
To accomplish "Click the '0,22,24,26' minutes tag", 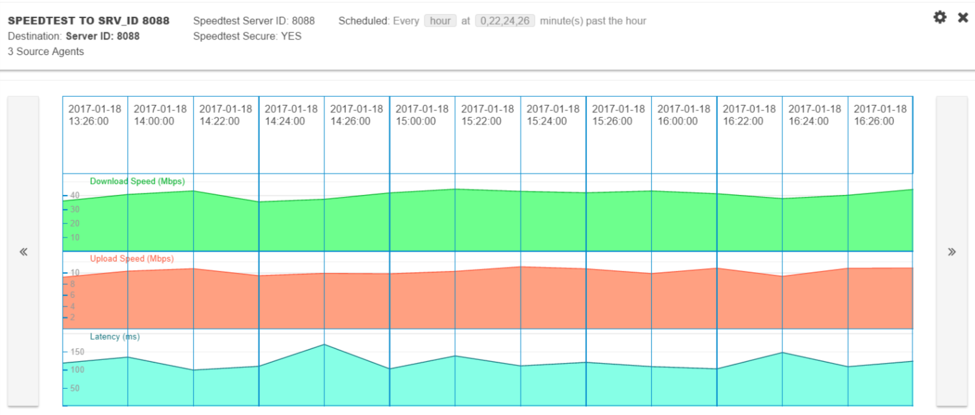I will pos(505,21).
